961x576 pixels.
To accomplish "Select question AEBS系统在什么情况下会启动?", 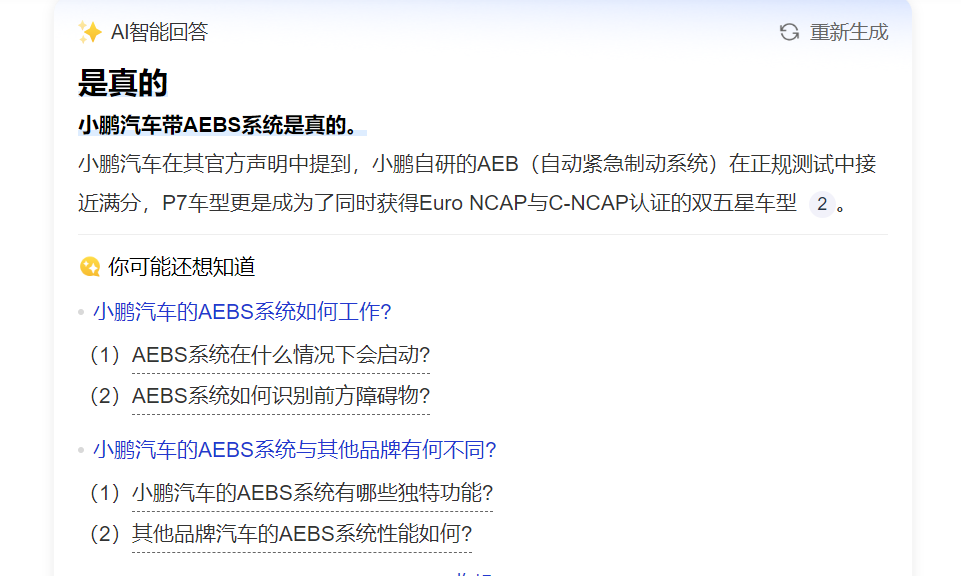I will [x=281, y=355].
